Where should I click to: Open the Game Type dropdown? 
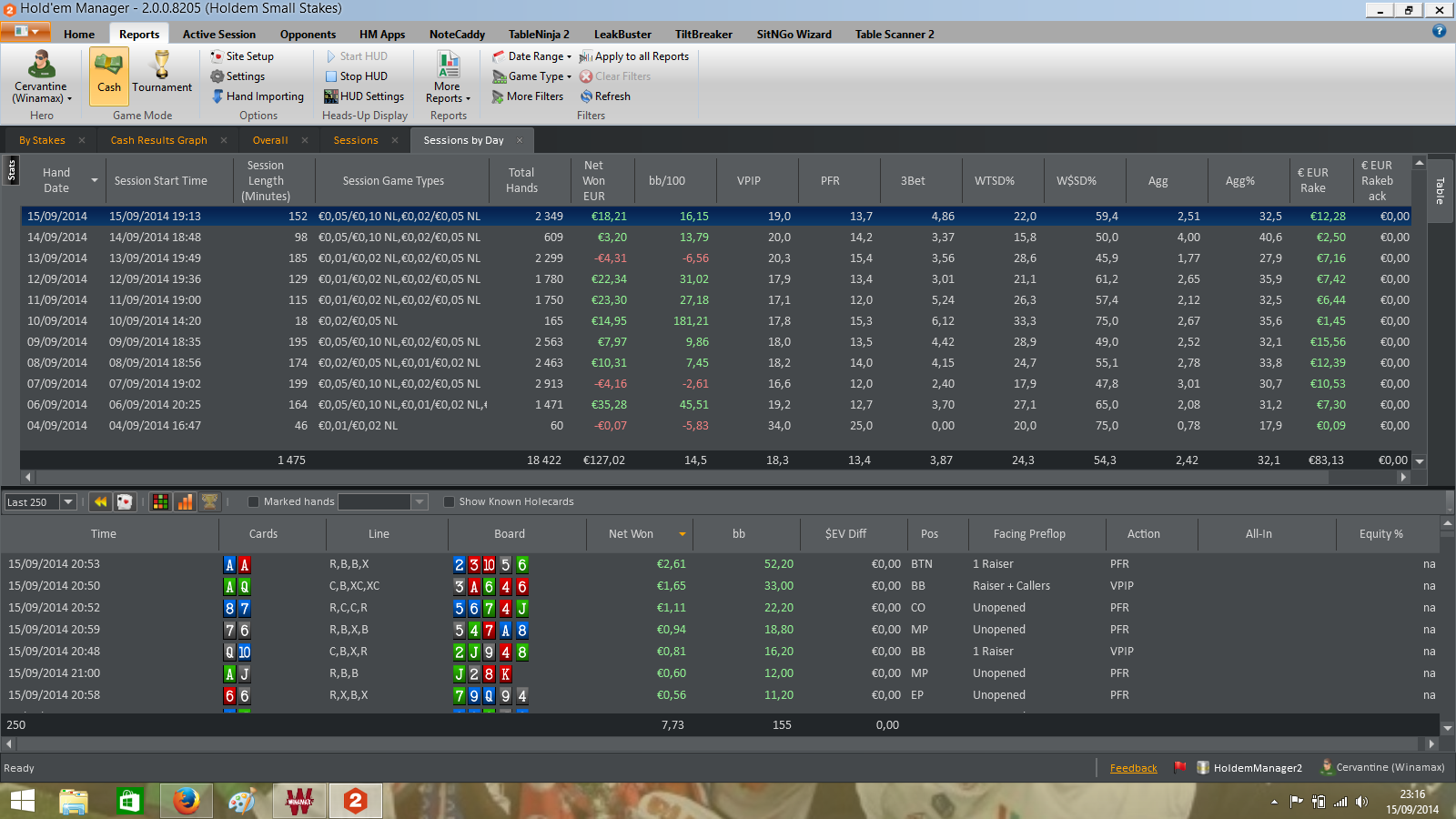532,76
